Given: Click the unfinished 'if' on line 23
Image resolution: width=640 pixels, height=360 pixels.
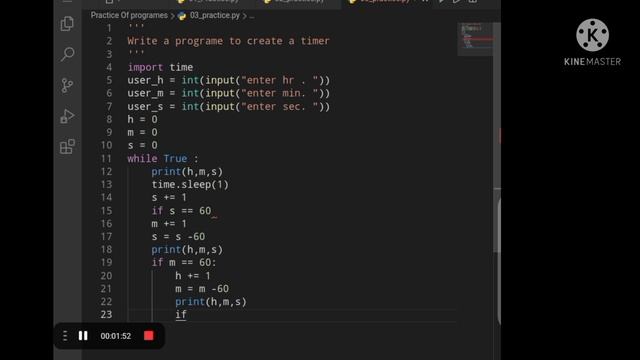Looking at the screenshot, I should click(x=181, y=315).
